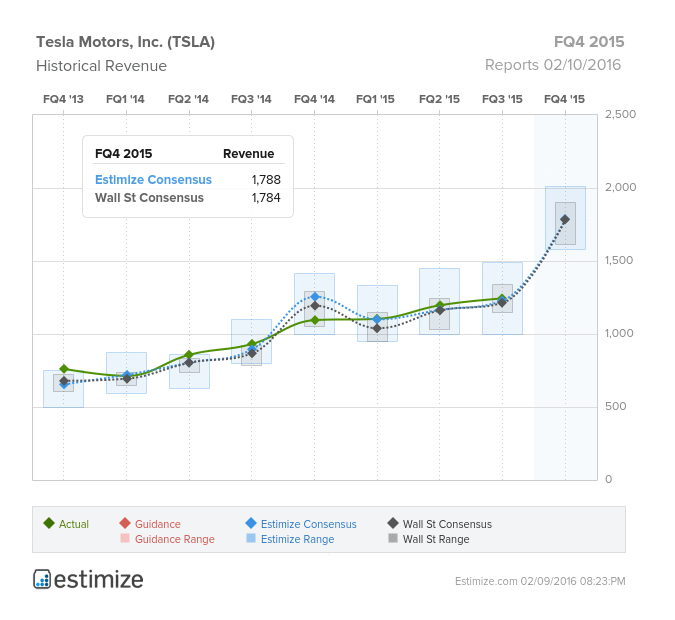
Task: Click the Reports 02/10/2016 text
Action: (553, 65)
